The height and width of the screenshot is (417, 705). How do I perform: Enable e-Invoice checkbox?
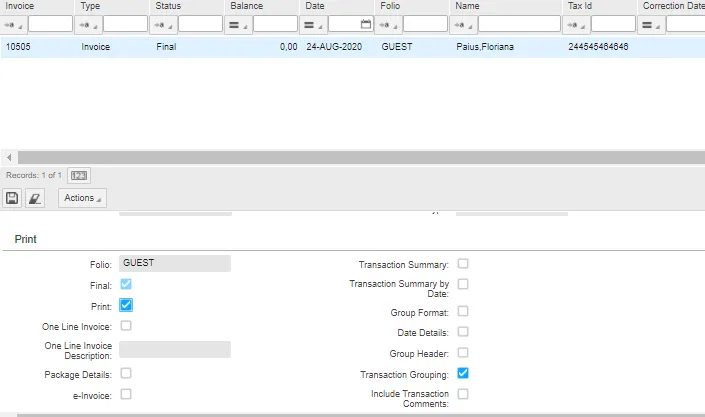coord(126,394)
